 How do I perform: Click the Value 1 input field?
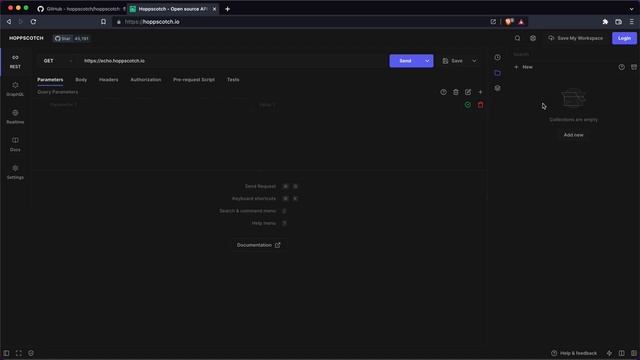coord(357,105)
